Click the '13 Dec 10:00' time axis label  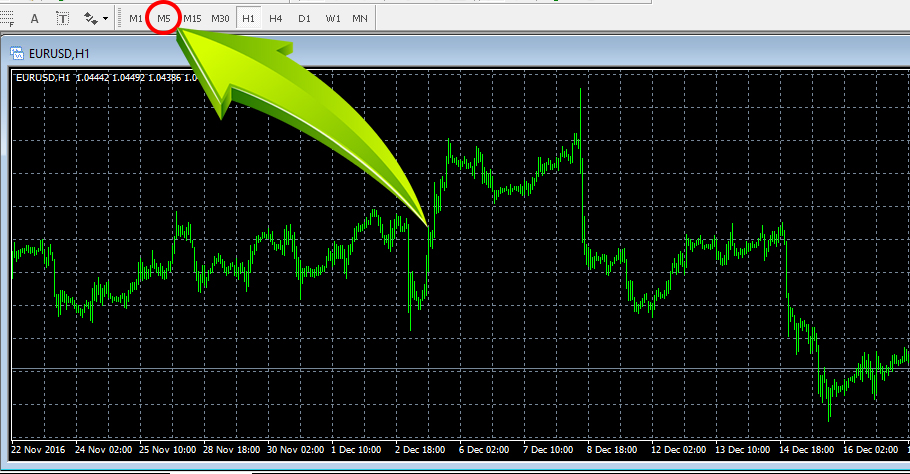[742, 450]
